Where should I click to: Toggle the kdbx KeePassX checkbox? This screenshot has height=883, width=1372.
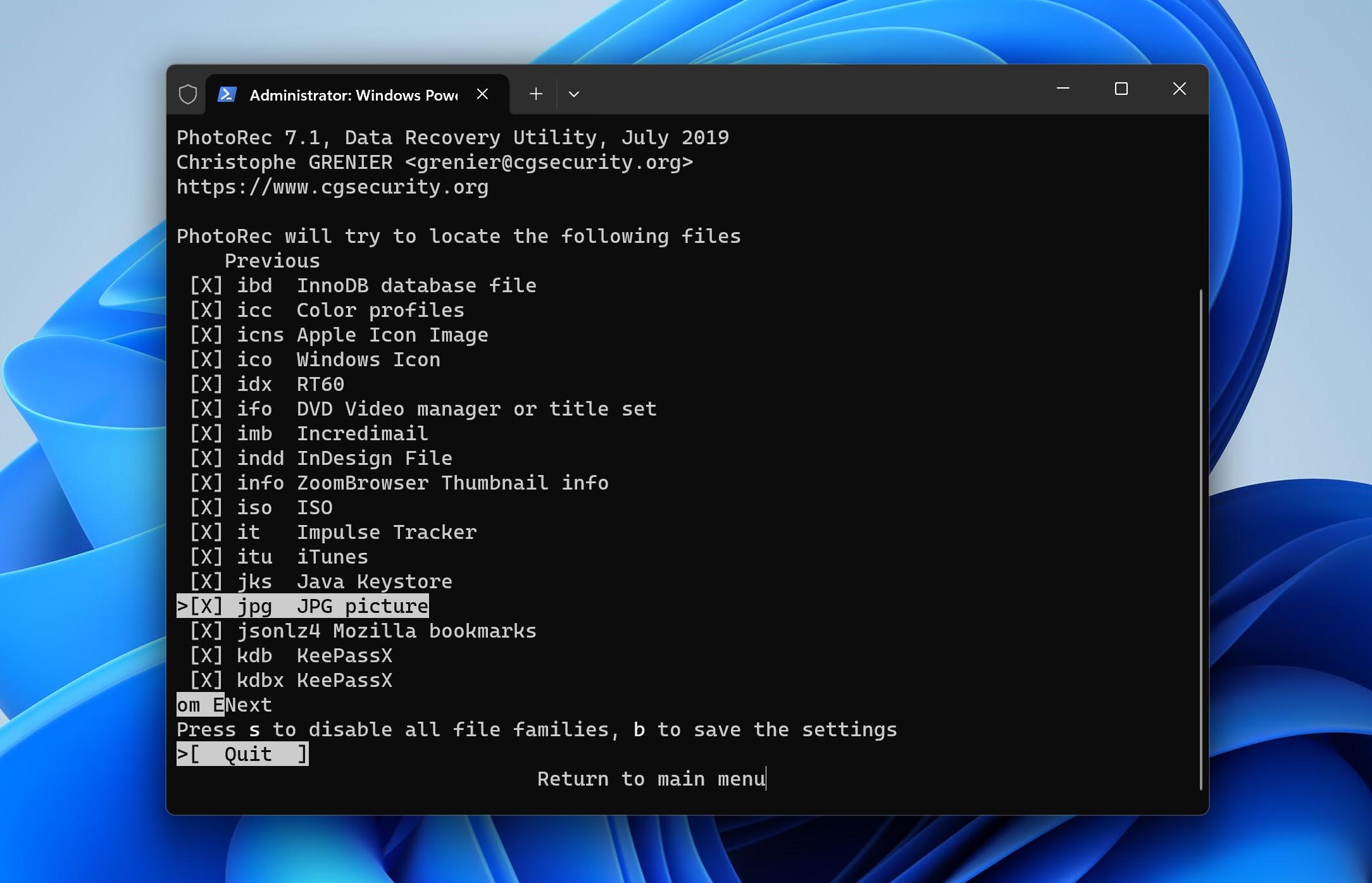point(206,680)
